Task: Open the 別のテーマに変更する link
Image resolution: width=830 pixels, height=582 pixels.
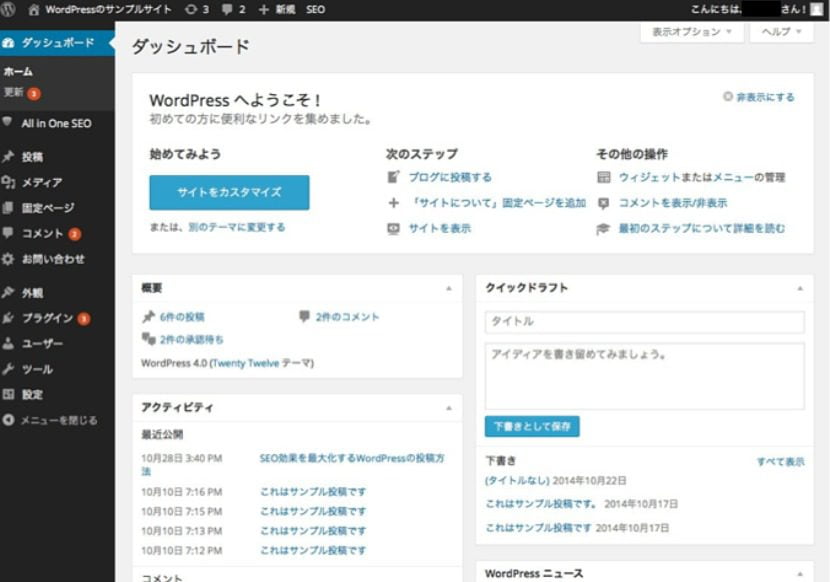Action: point(237,227)
